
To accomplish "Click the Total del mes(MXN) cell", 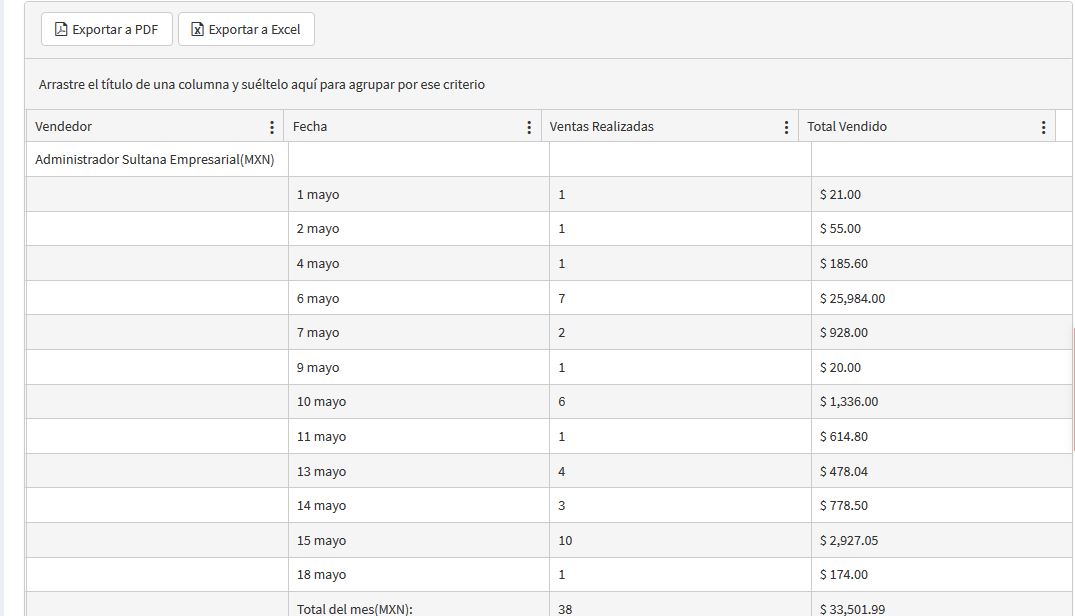I will 355,608.
